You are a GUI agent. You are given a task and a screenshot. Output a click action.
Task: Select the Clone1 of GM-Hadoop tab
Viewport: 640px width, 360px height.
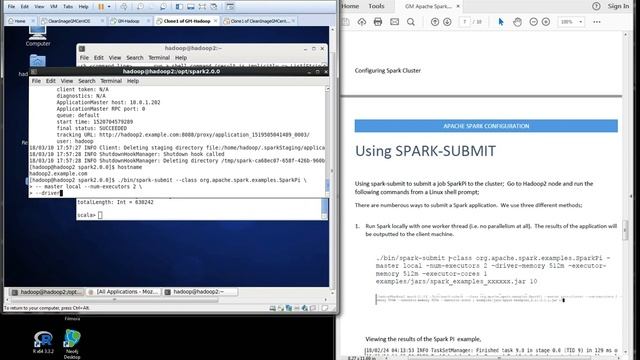[187, 21]
